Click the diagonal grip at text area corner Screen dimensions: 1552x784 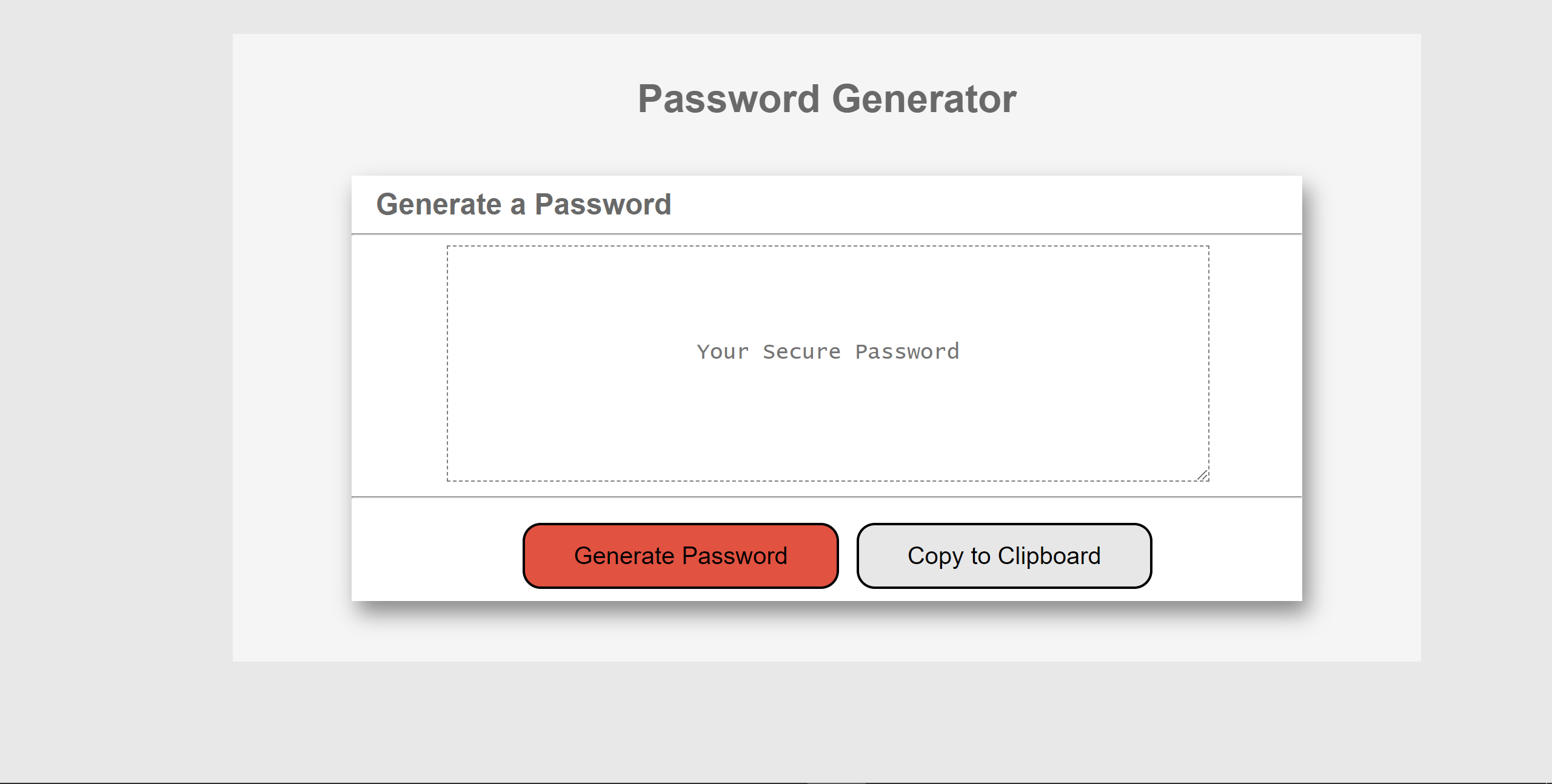coord(1203,476)
